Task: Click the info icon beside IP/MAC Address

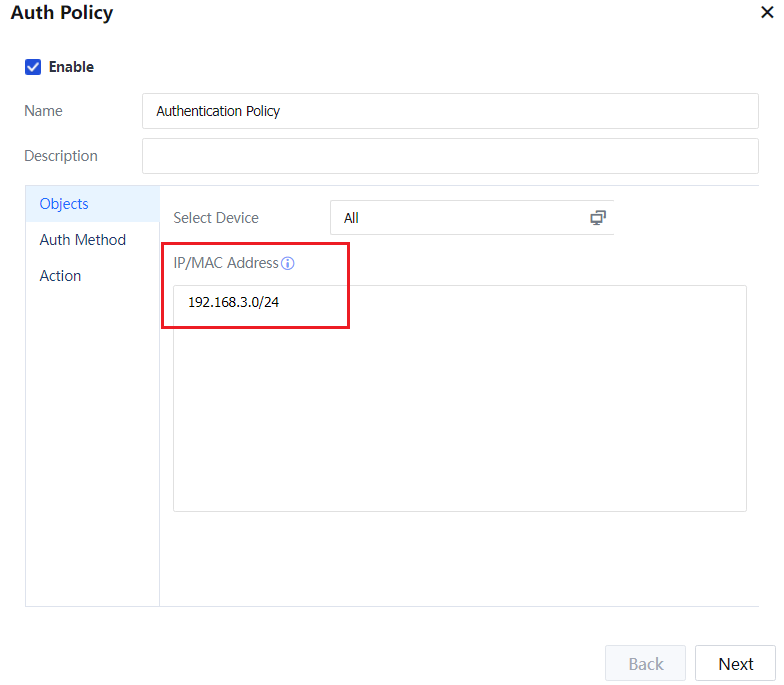Action: 288,264
